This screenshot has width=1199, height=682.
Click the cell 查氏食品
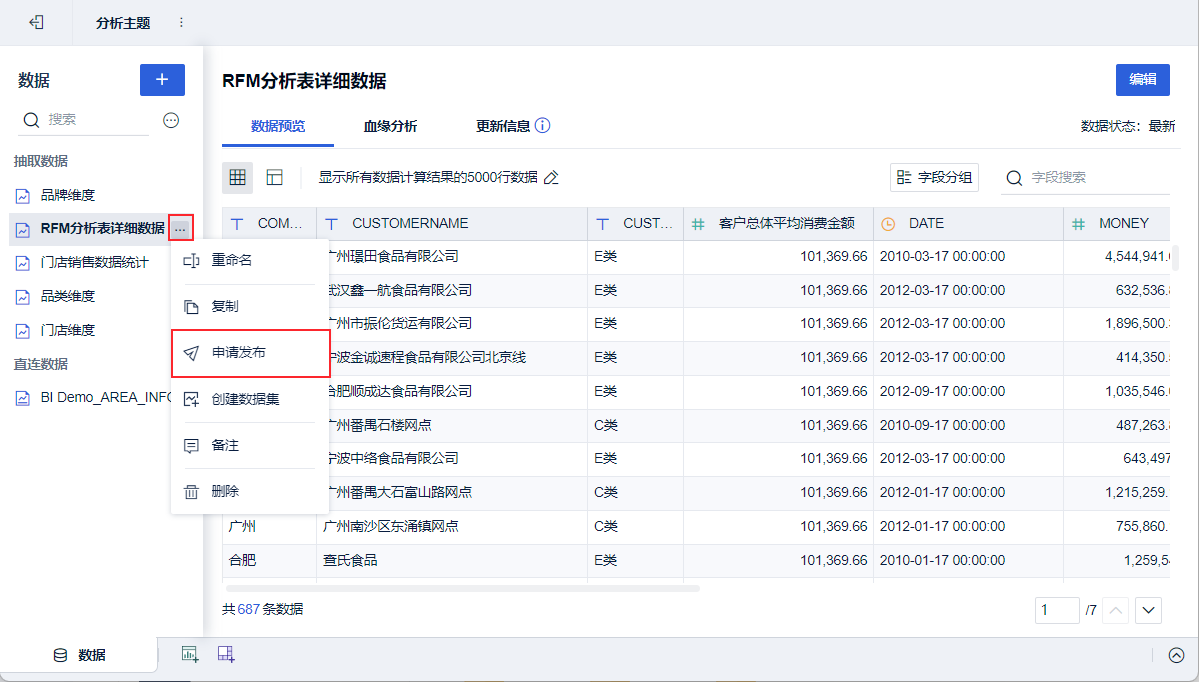point(452,560)
